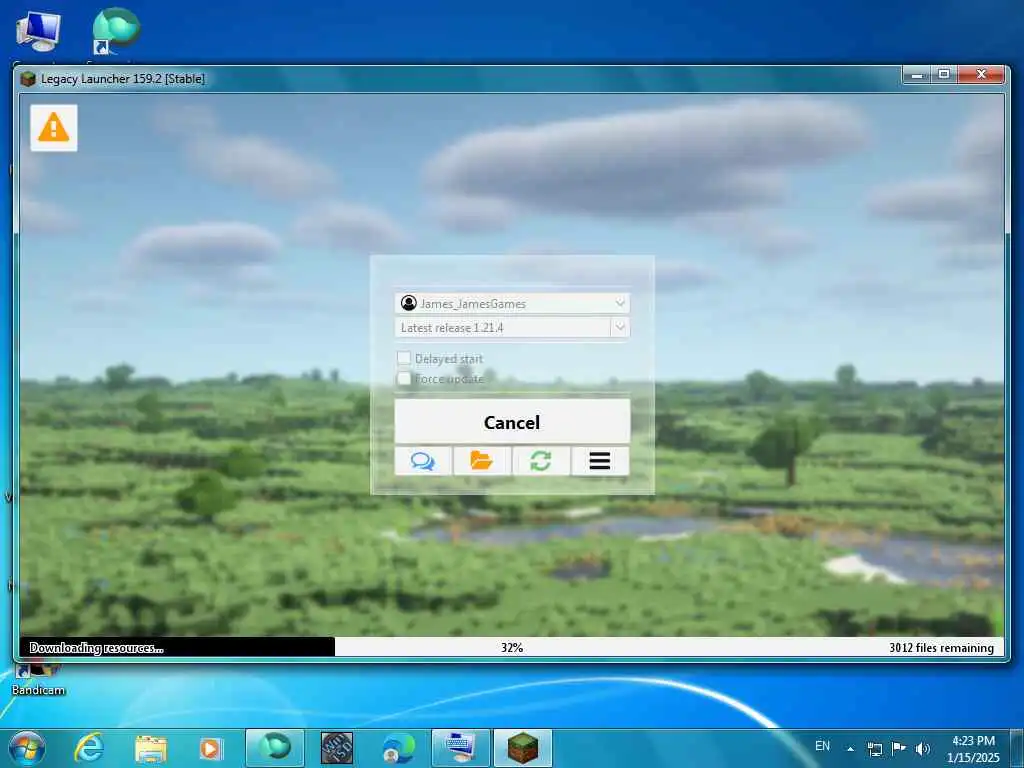Open the network status tray icon
This screenshot has width=1024, height=768.
(875, 749)
